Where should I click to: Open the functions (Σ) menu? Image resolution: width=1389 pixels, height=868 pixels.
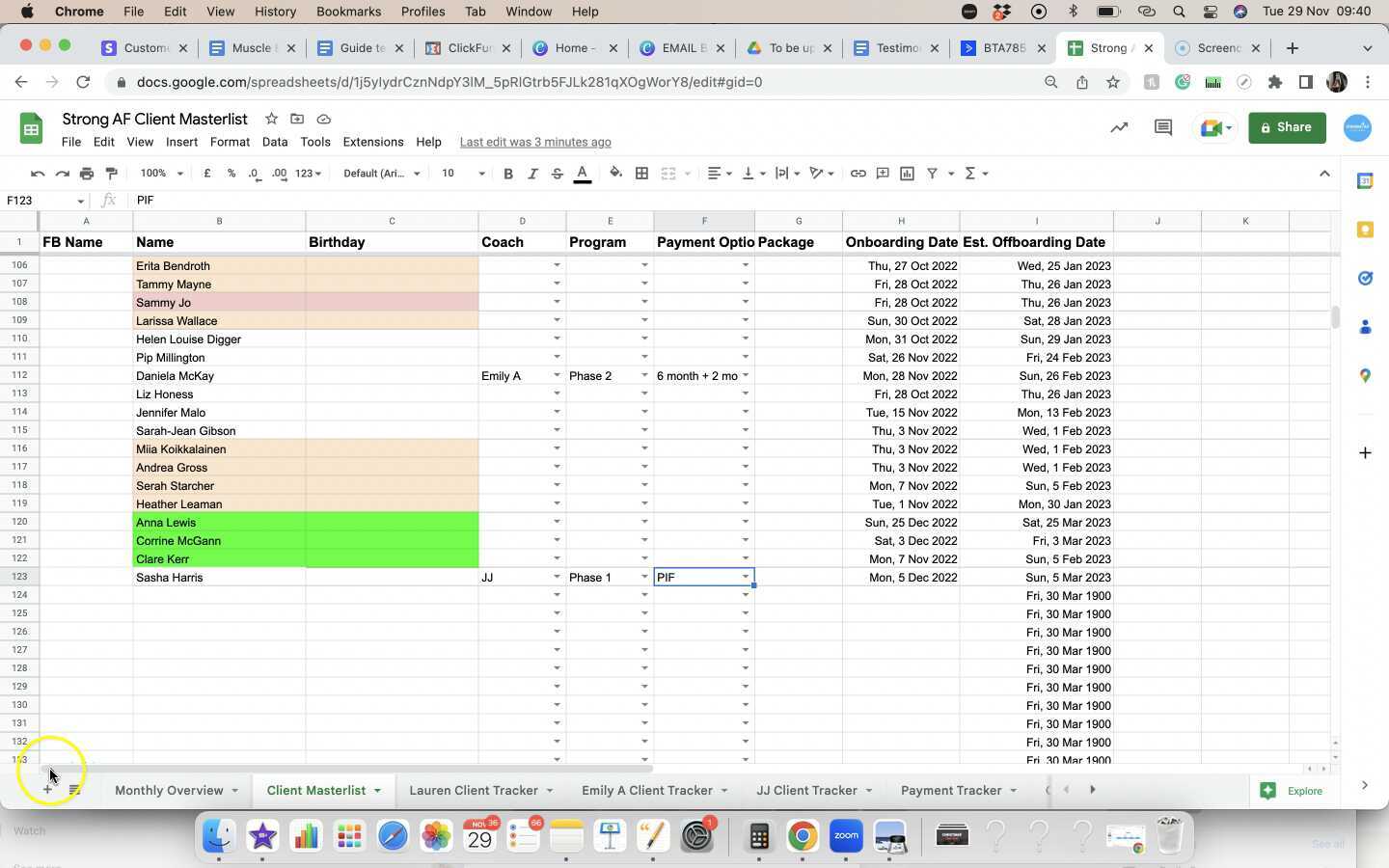coord(971,174)
